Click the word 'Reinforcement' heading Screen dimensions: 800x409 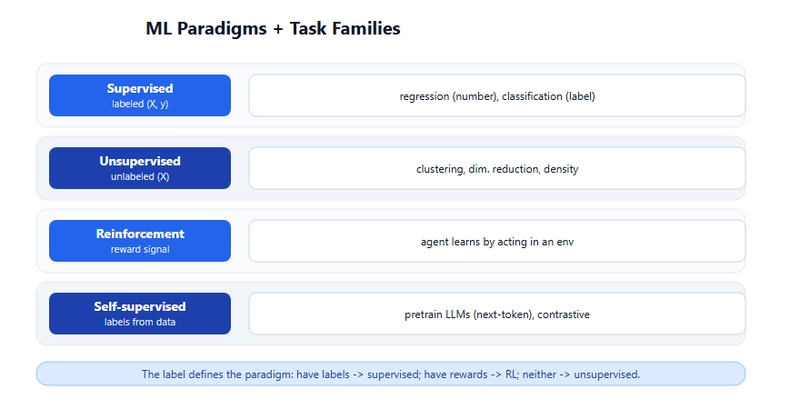[140, 234]
